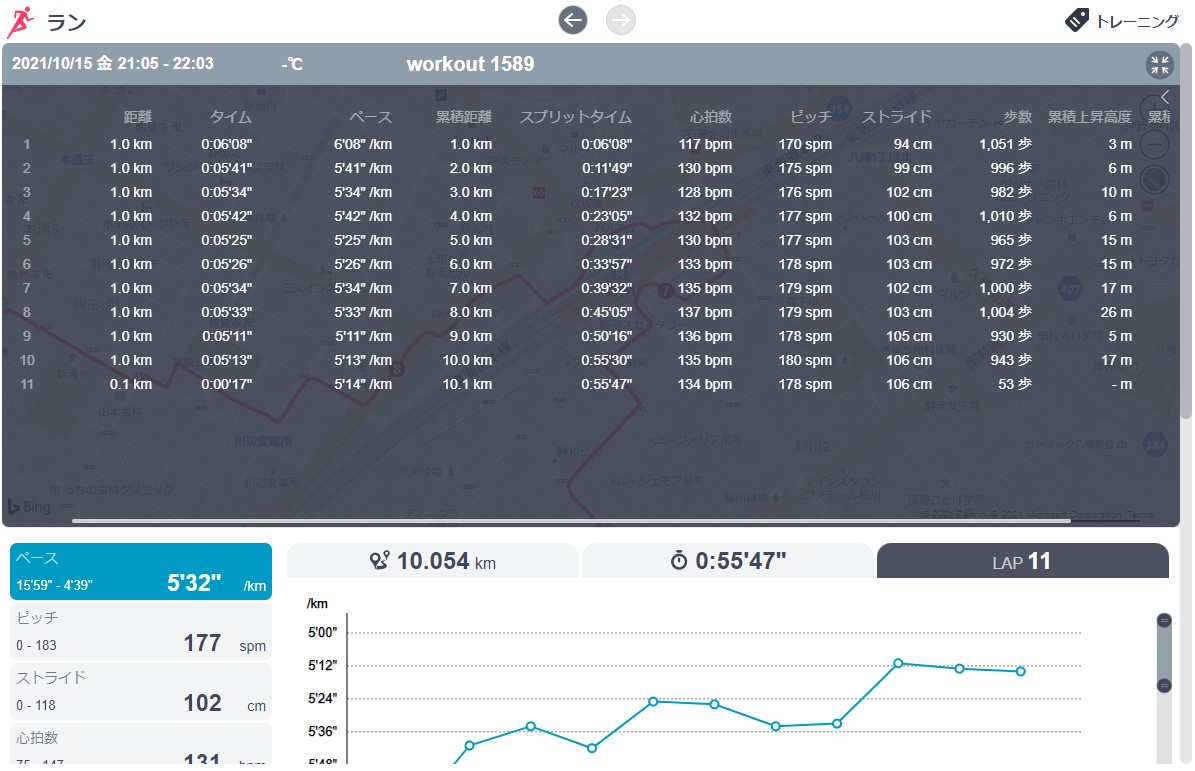1195x771 pixels.
Task: Switch to the 0:55'47" time tab
Action: click(x=727, y=561)
